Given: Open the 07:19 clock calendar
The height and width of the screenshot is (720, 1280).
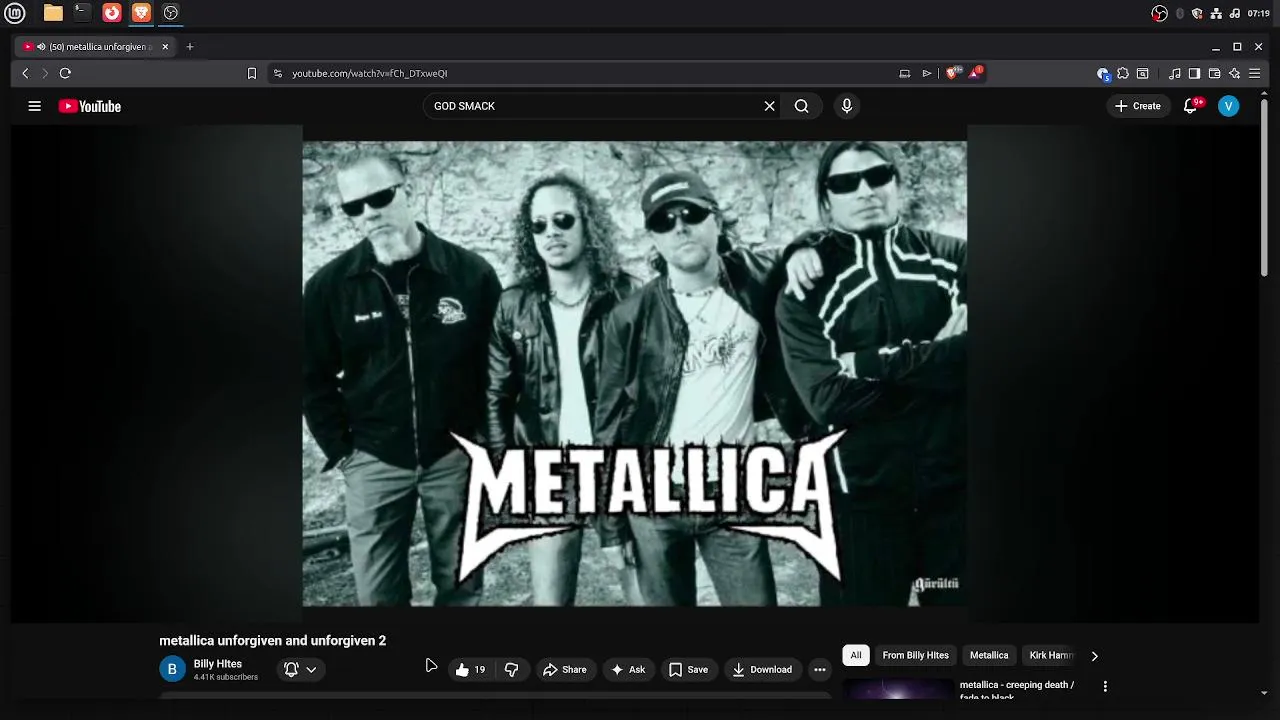Looking at the screenshot, I should click(1258, 14).
